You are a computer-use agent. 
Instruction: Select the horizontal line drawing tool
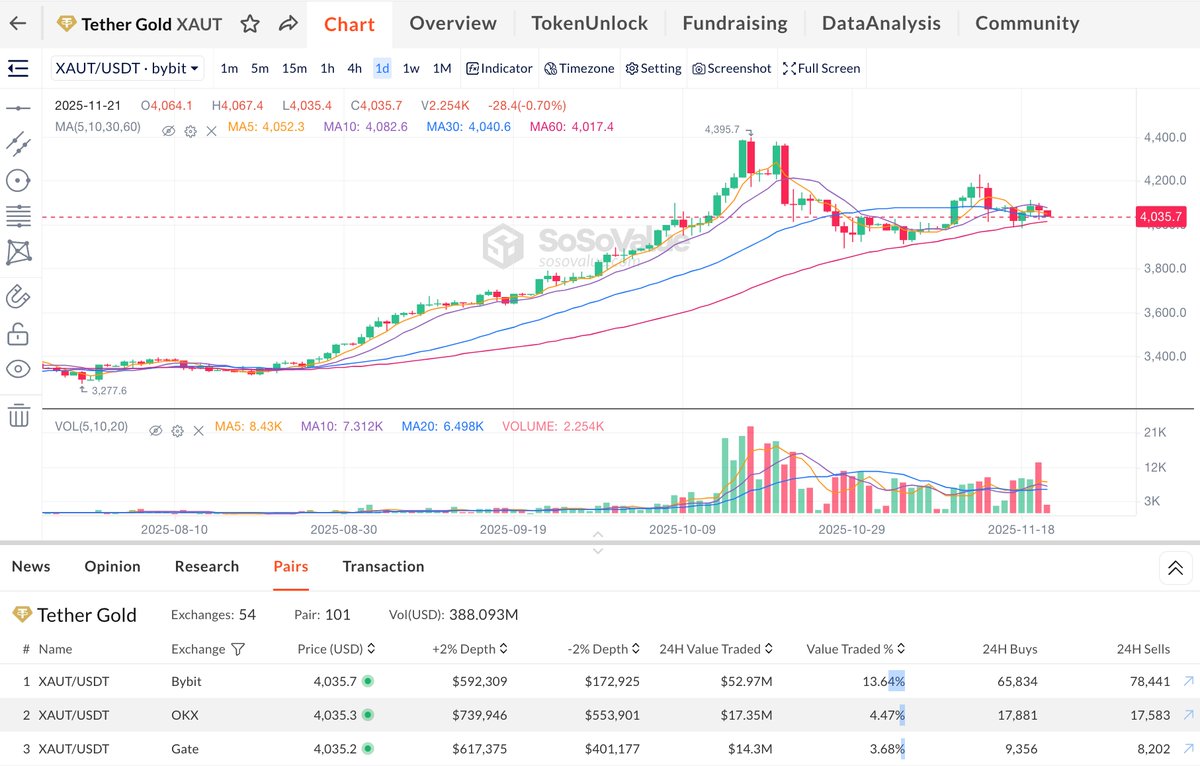pos(18,108)
